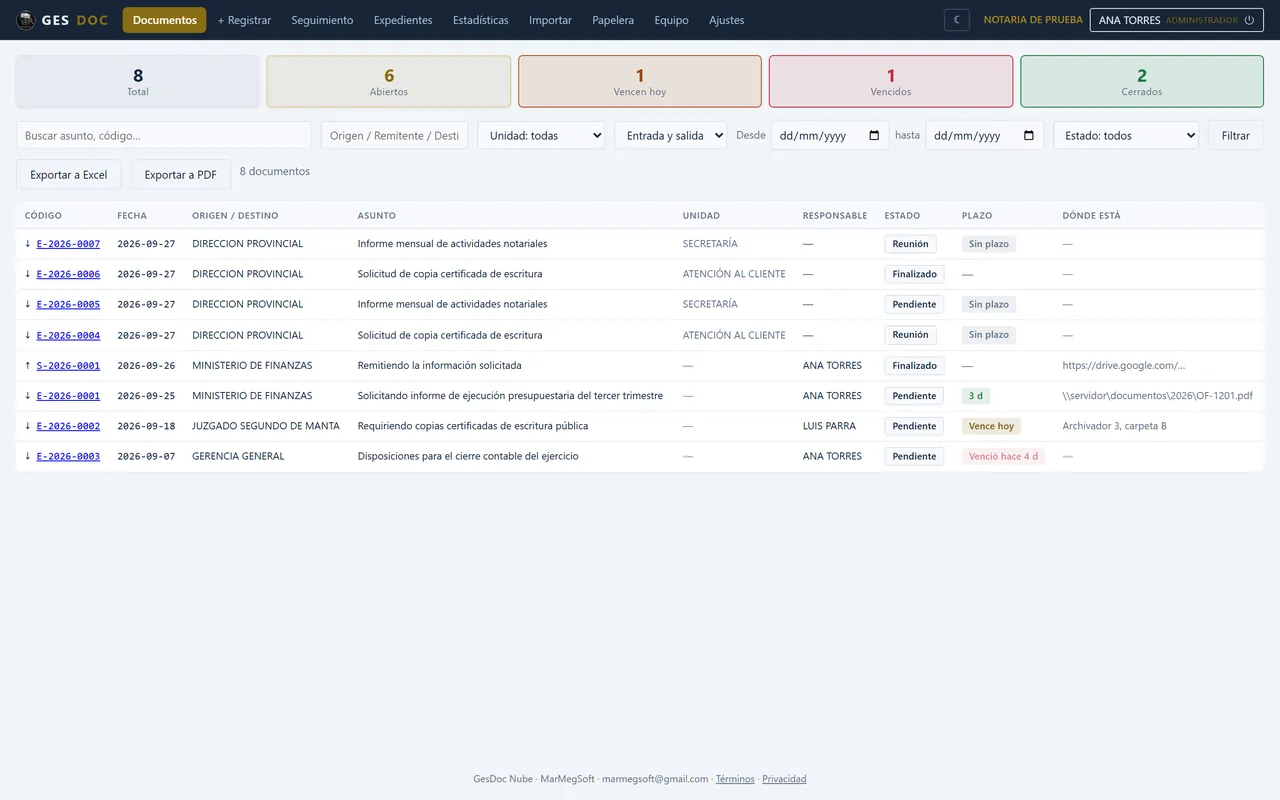Image resolution: width=1280 pixels, height=800 pixels.
Task: Expand the Unidad: todas dropdown
Action: (541, 136)
